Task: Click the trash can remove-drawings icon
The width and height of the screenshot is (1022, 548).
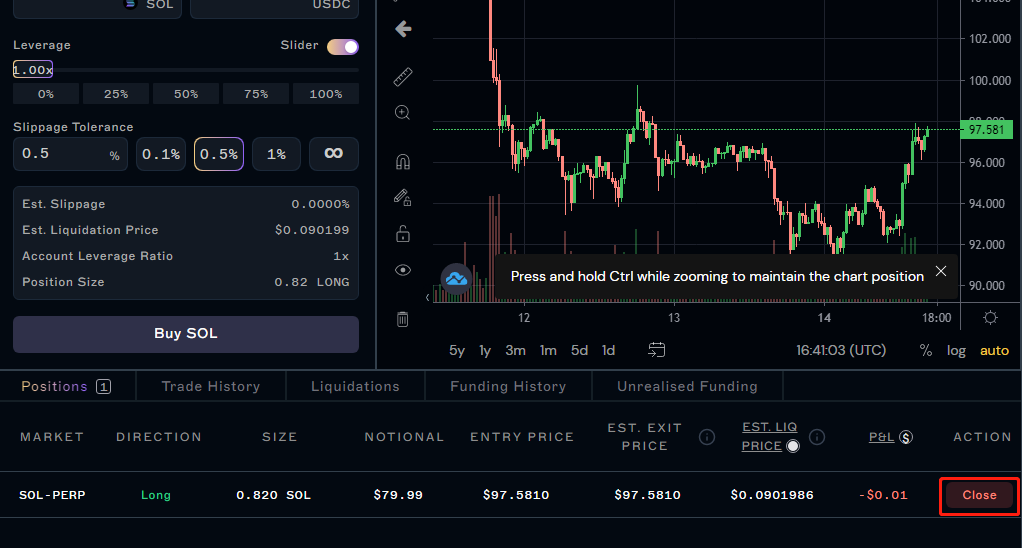Action: click(x=403, y=319)
